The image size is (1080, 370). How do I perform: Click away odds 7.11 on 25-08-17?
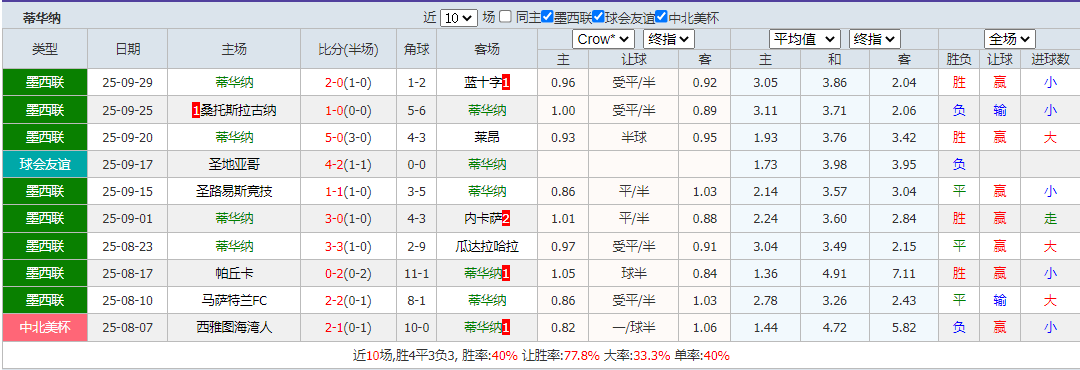[x=904, y=274]
